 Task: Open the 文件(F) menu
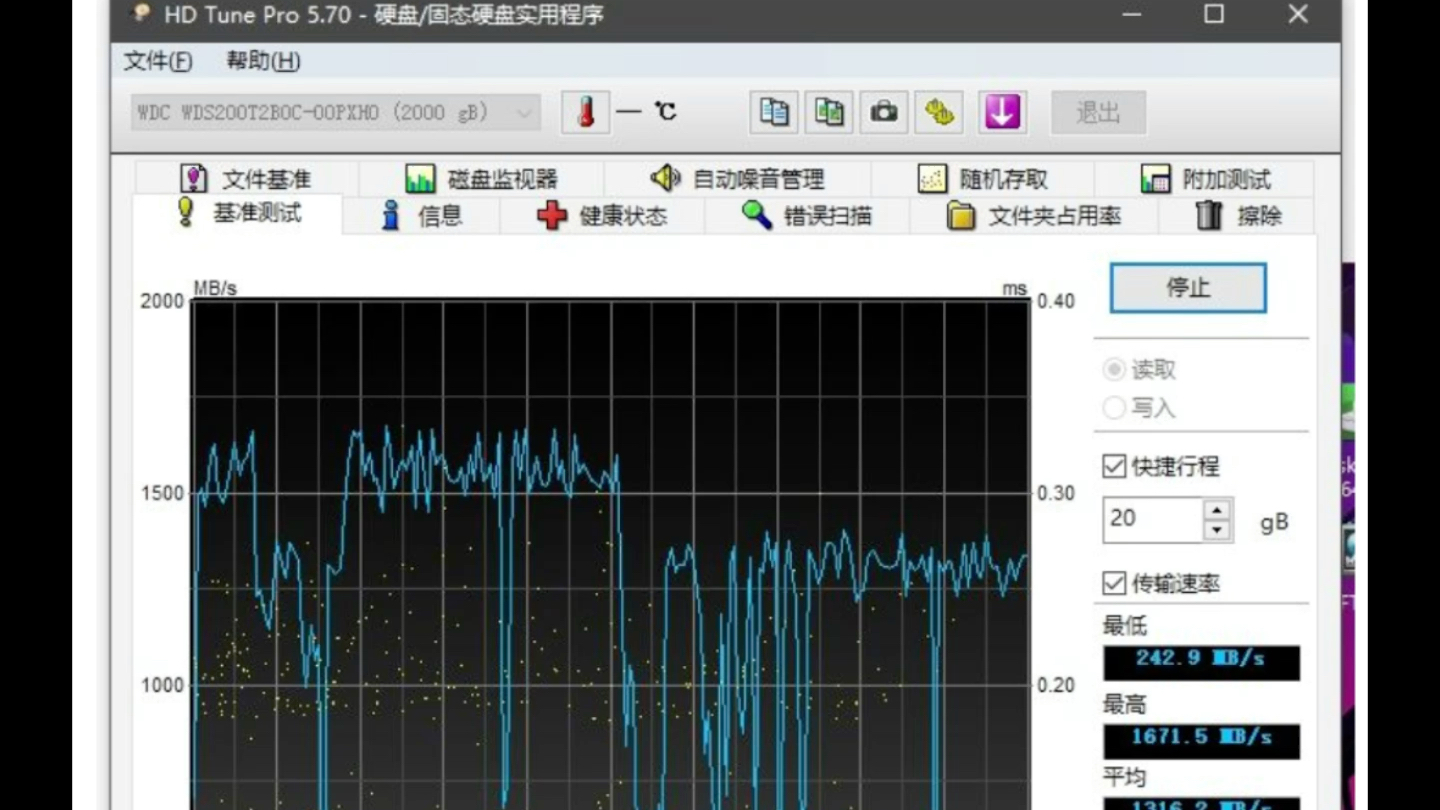[158, 61]
